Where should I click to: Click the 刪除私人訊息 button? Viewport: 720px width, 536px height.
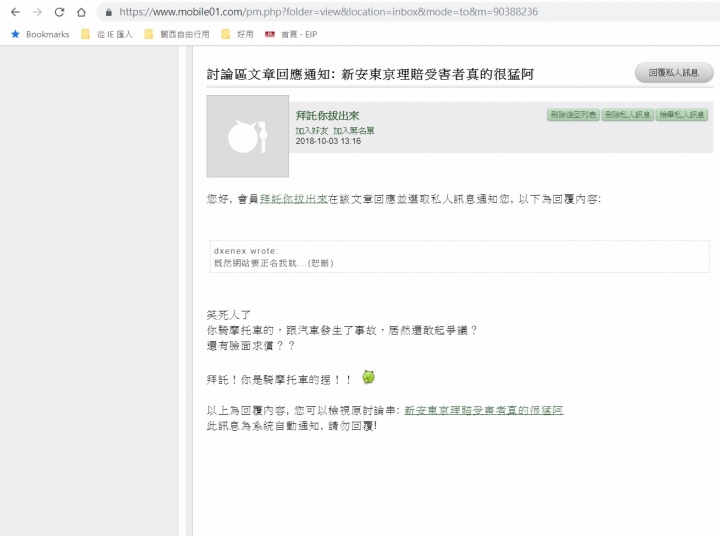click(628, 115)
